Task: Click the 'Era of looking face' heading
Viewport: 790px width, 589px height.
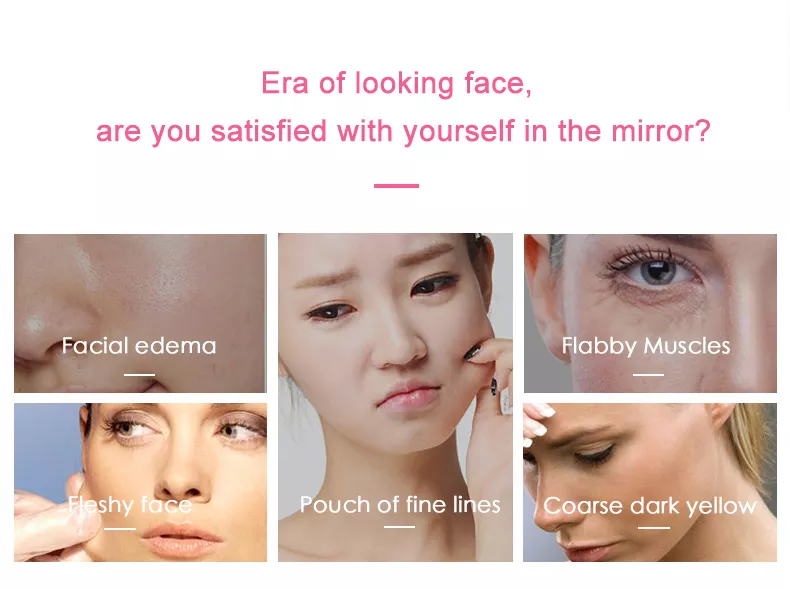Action: pyautogui.click(x=397, y=83)
